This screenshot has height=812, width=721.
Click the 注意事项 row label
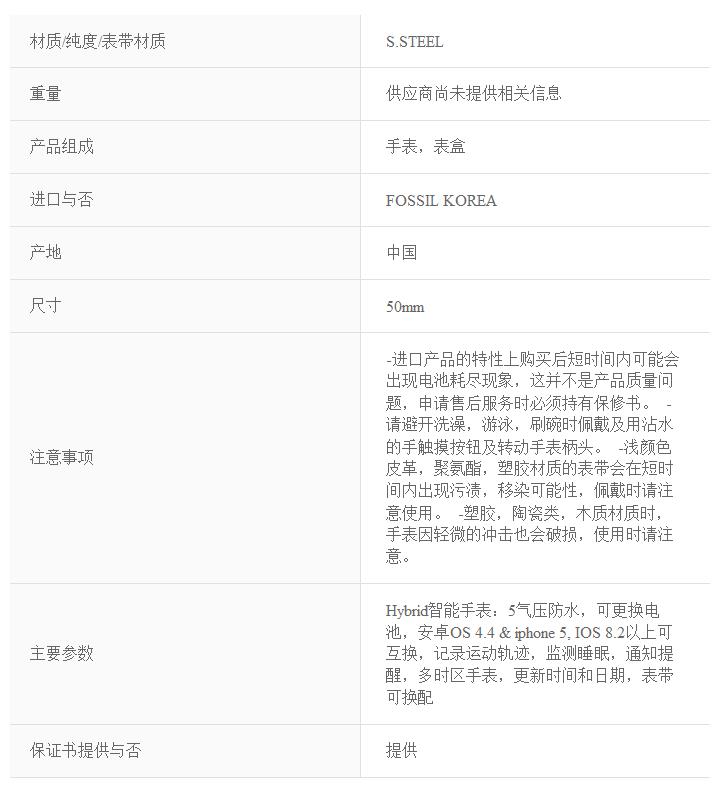point(62,457)
